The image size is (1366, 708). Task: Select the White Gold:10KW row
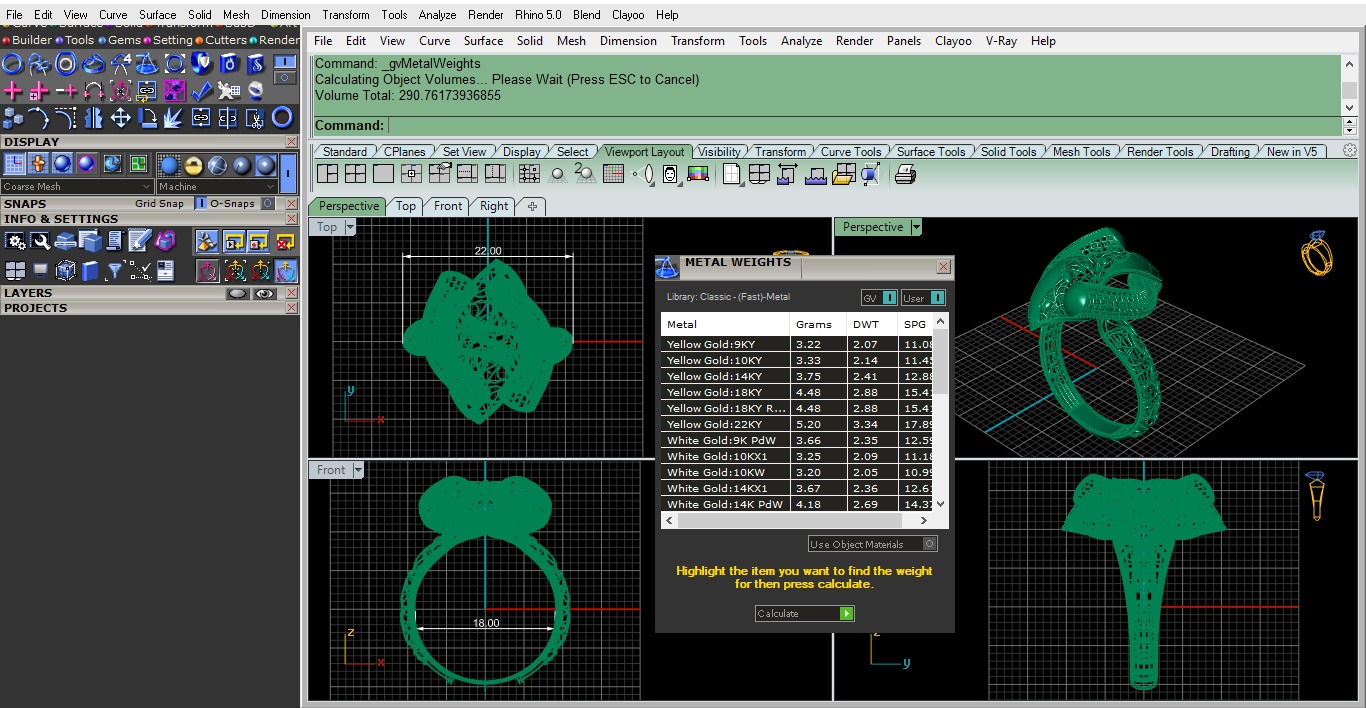[x=797, y=472]
